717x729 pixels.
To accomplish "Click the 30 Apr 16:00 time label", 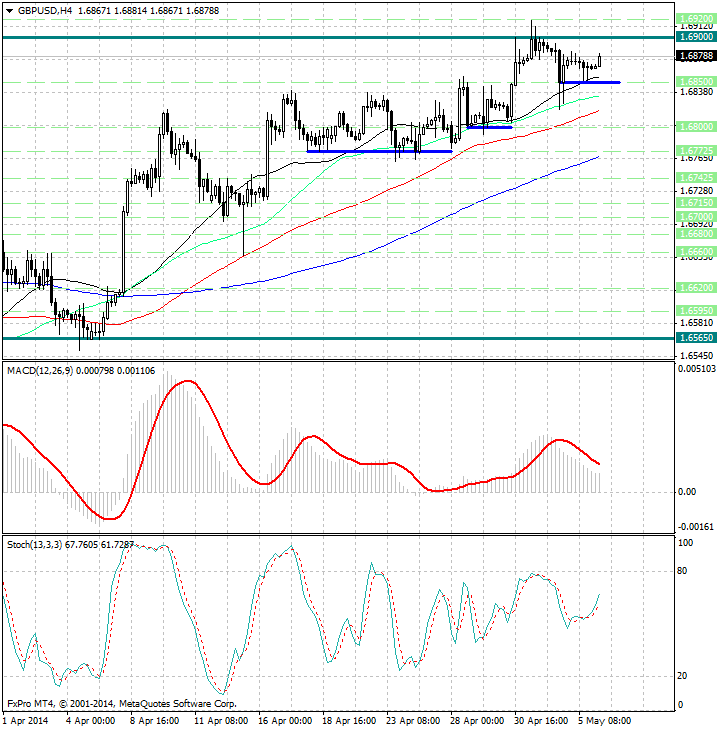I will 539,718.
